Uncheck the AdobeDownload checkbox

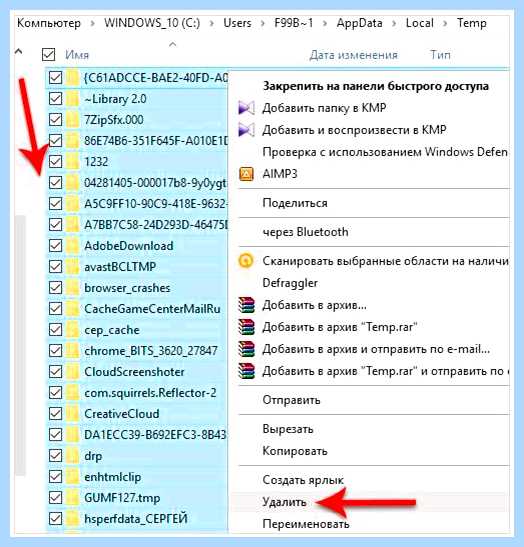coord(55,246)
